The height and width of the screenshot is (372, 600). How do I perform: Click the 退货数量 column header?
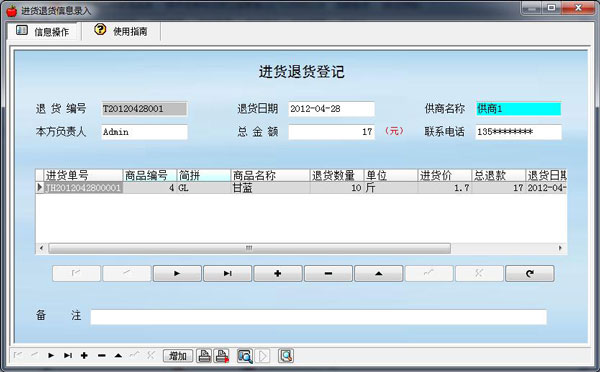click(x=337, y=175)
